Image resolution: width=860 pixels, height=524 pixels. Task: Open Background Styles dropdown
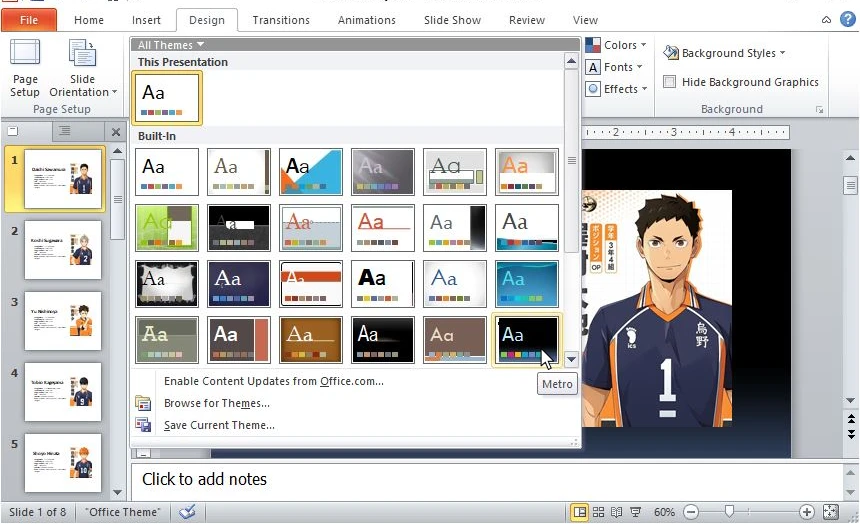coord(724,53)
